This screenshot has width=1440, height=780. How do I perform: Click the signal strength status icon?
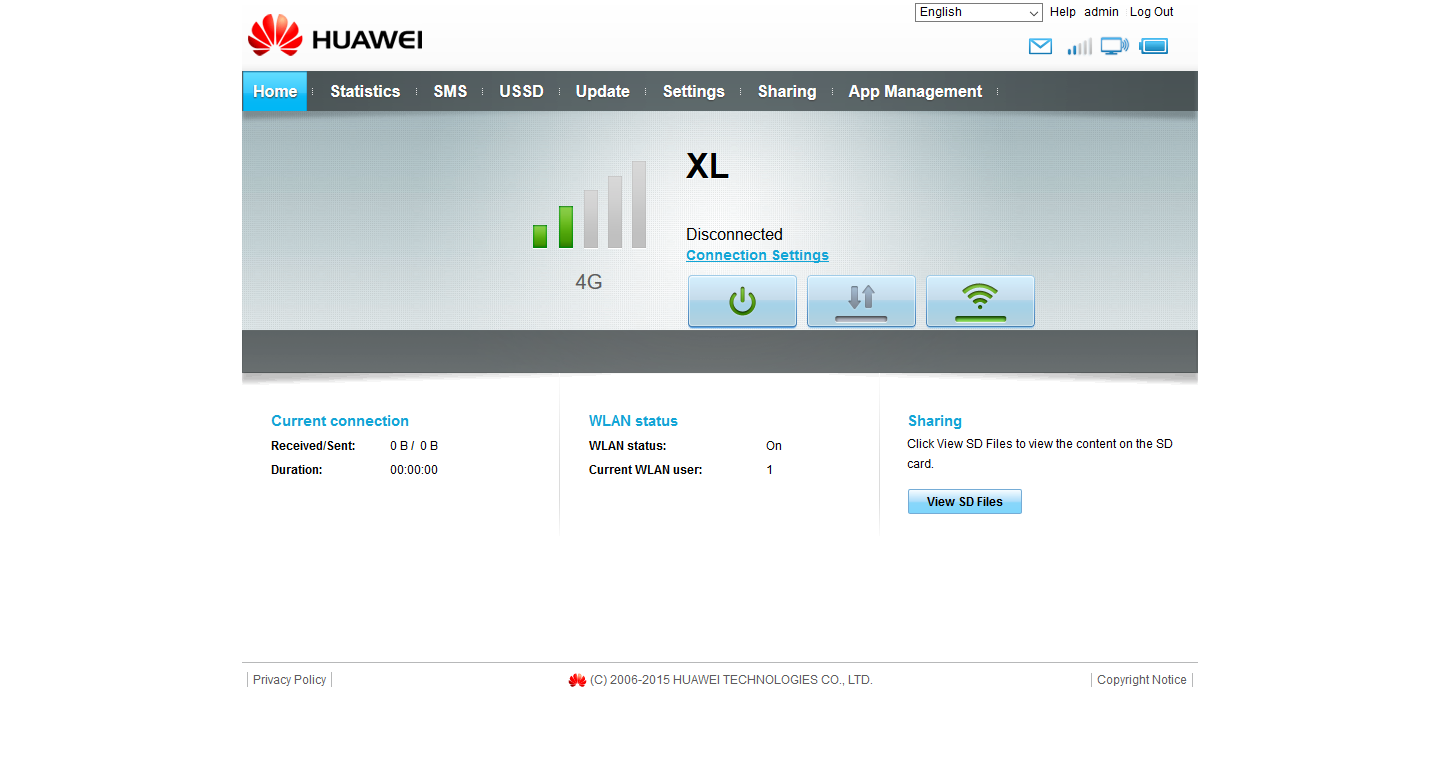[x=1079, y=46]
